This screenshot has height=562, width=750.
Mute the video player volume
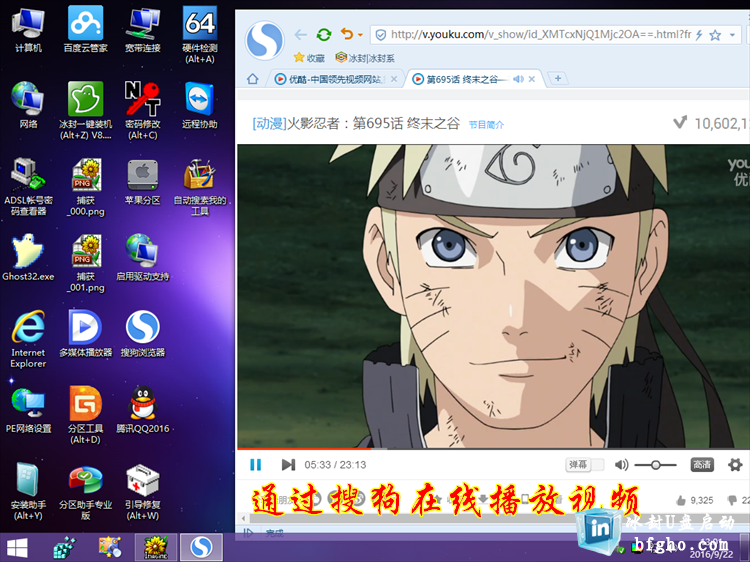pos(621,464)
